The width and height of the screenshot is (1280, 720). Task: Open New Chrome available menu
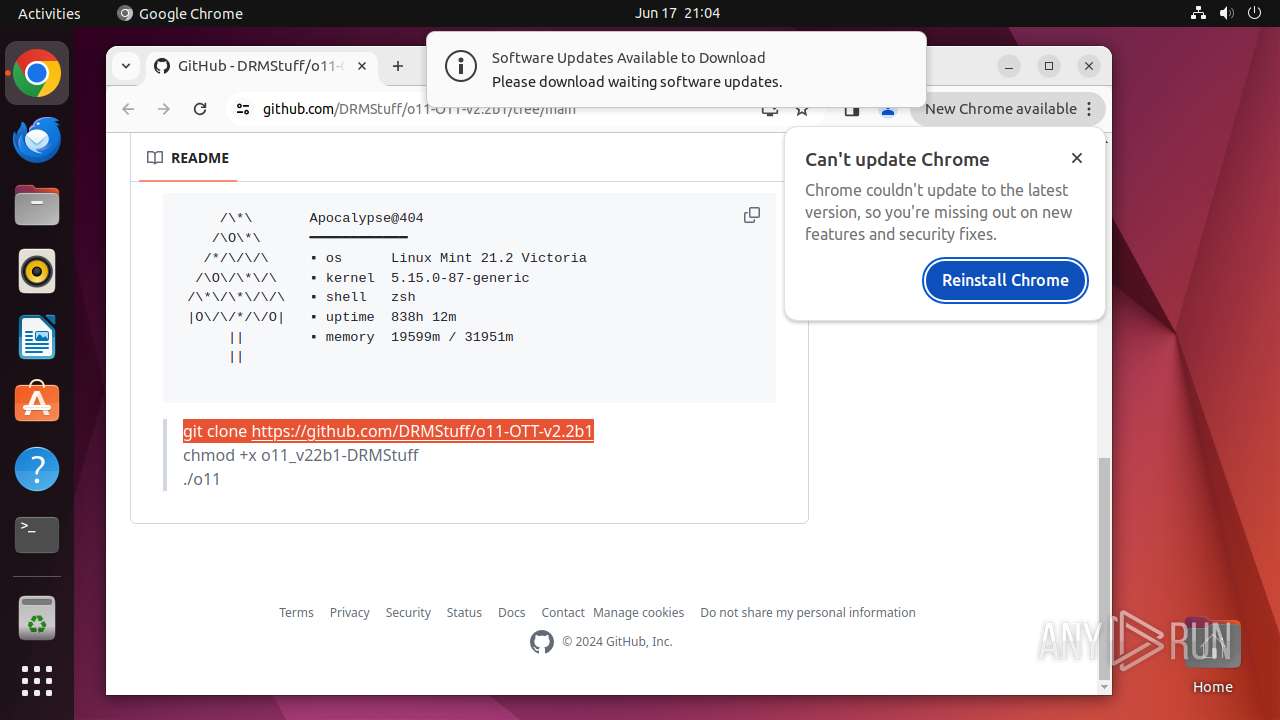tap(1008, 109)
